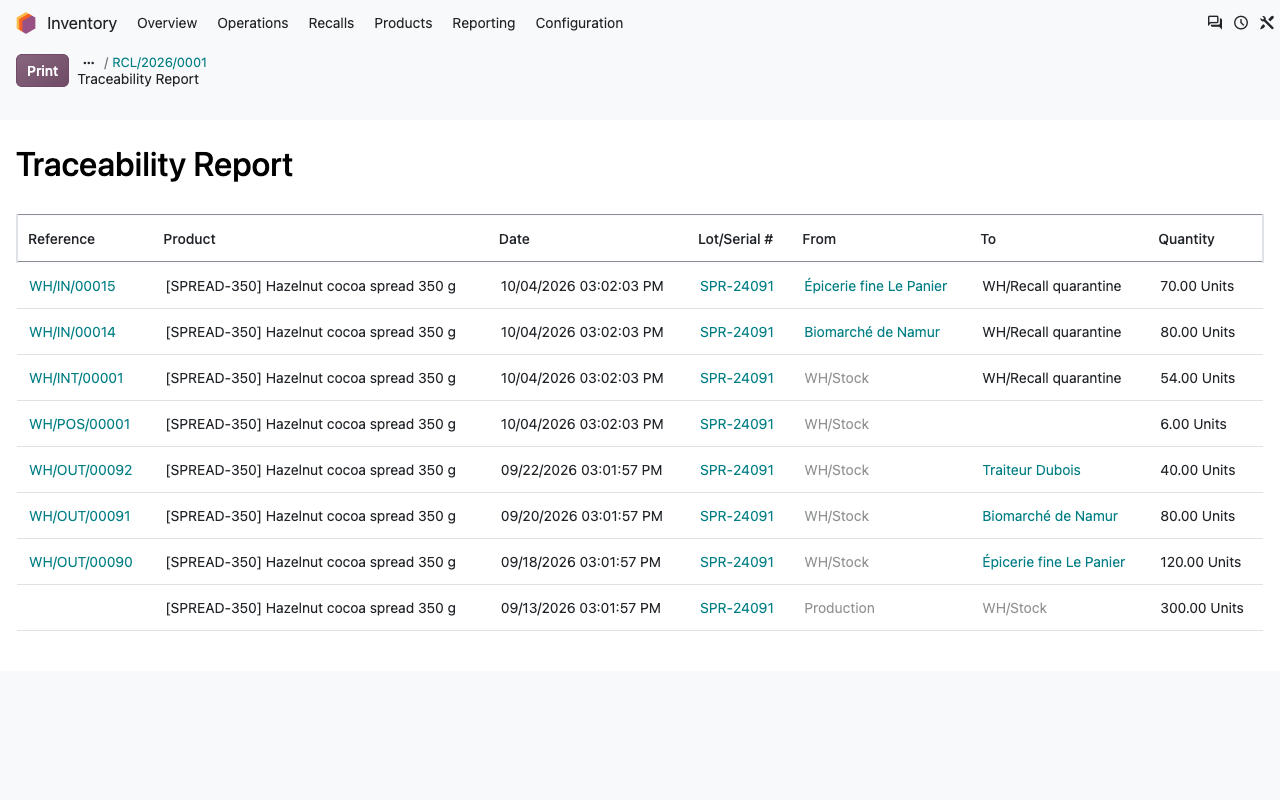Click WH/Recall quarantine in the WH/INT/00001 row
Screen dimensions: 1280x800
(x=1052, y=378)
